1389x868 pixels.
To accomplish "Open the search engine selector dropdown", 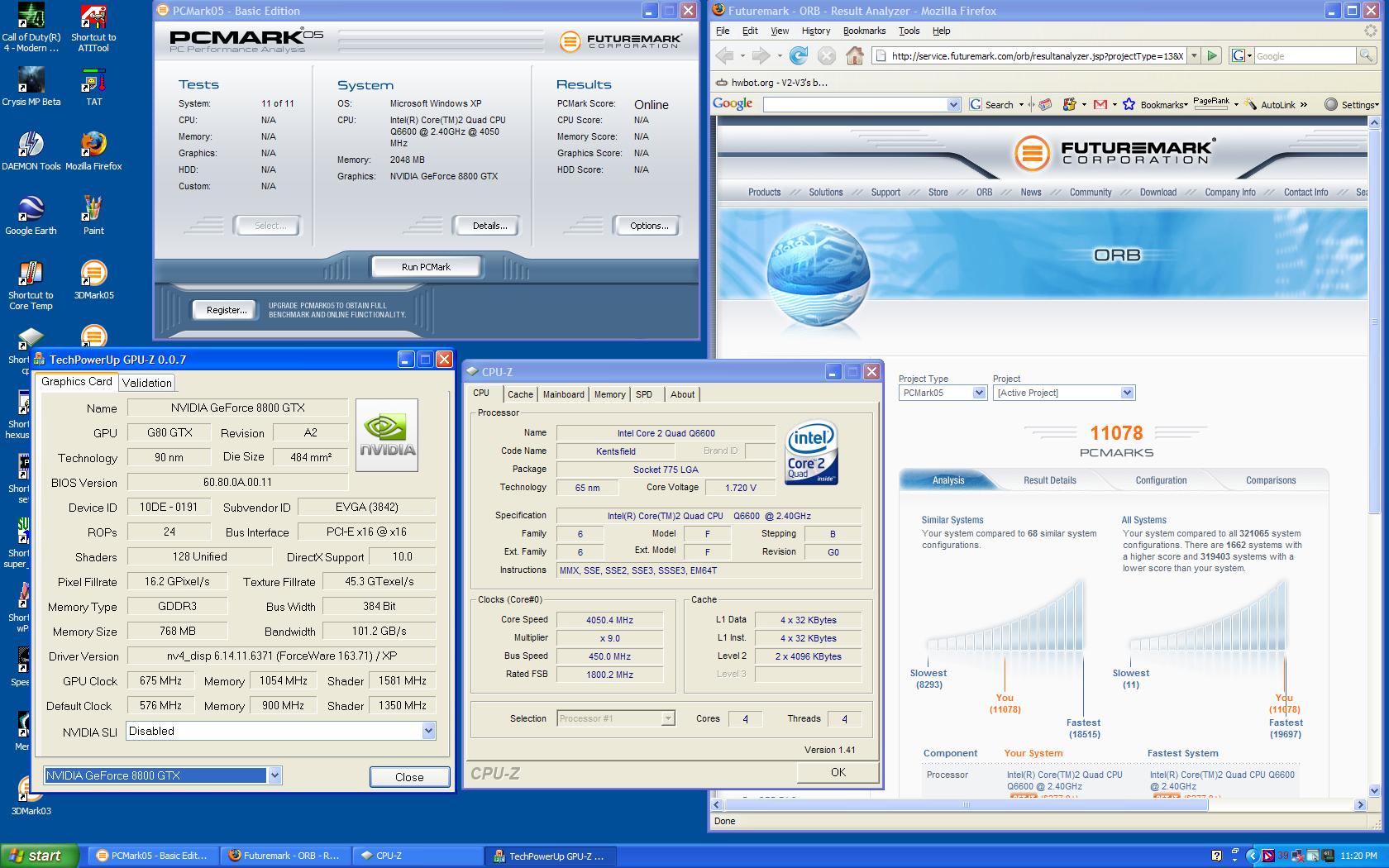I will pos(1242,55).
